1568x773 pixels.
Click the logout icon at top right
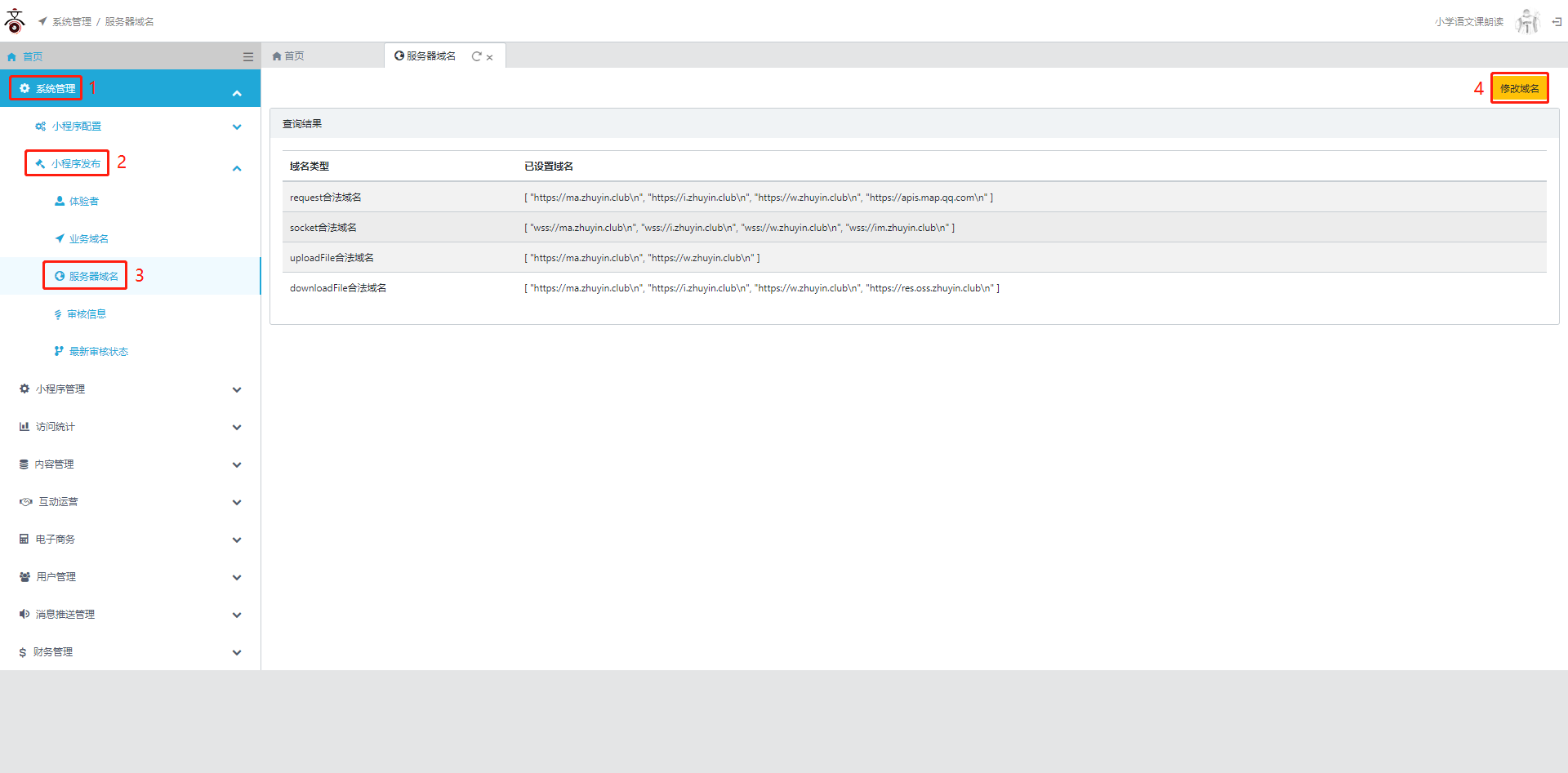1557,22
